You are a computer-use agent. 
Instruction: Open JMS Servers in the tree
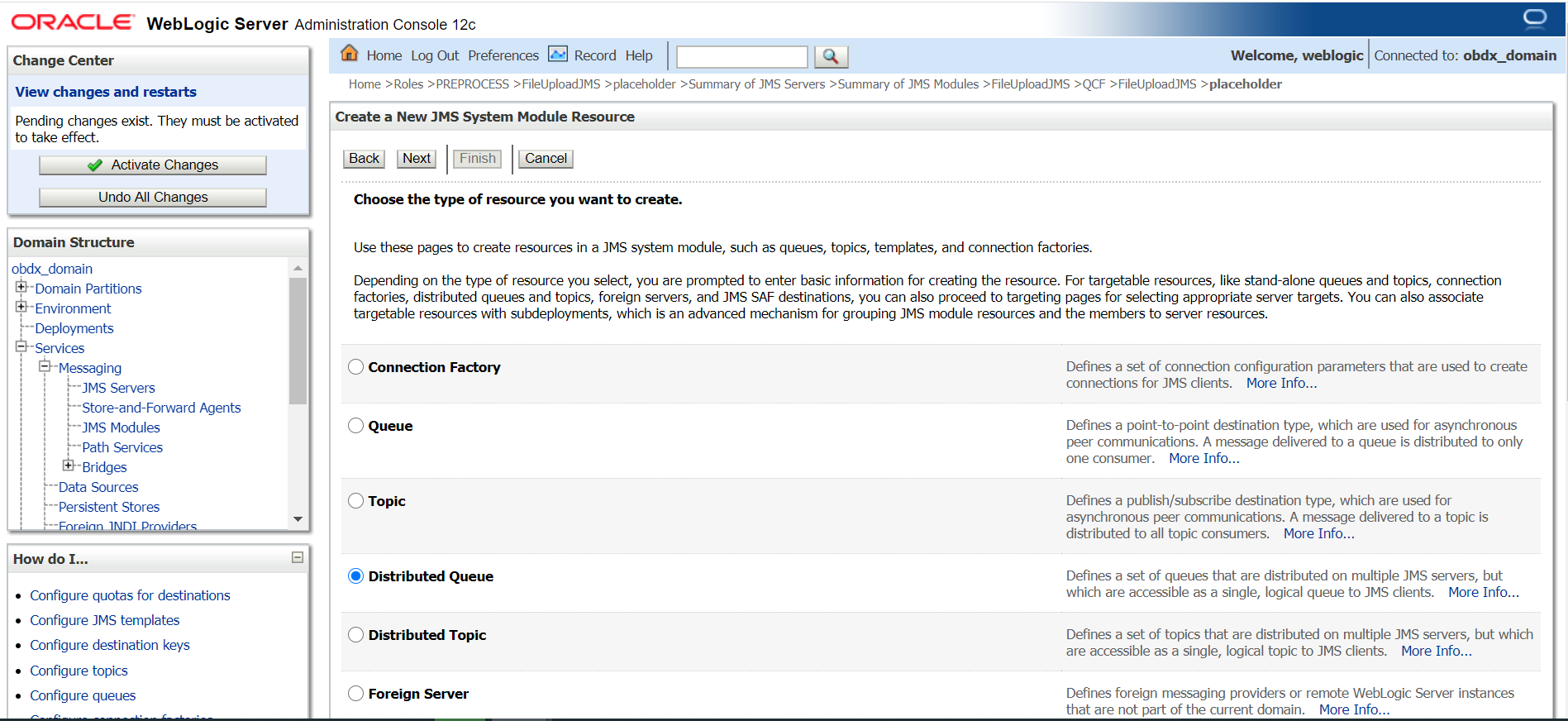pyautogui.click(x=118, y=388)
